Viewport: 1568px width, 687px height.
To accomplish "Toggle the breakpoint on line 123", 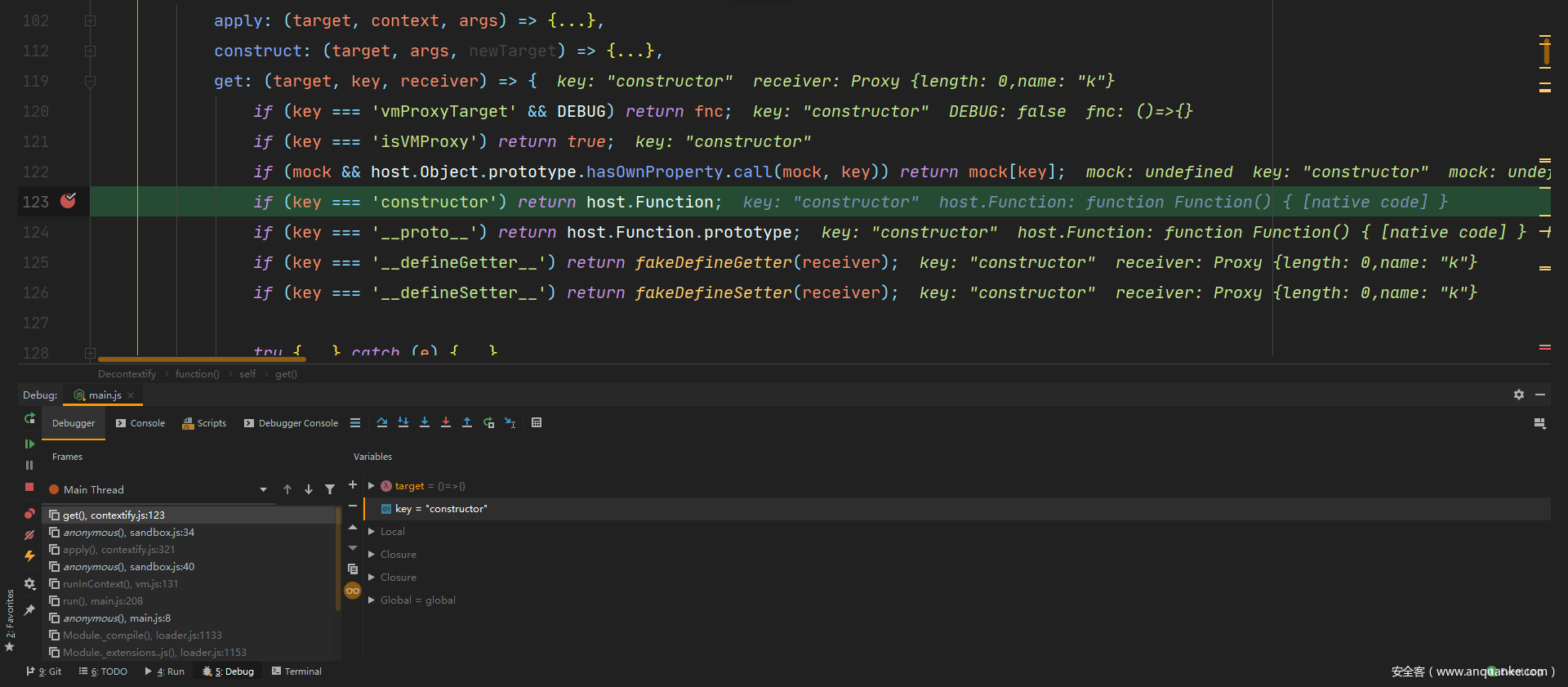I will coord(68,201).
